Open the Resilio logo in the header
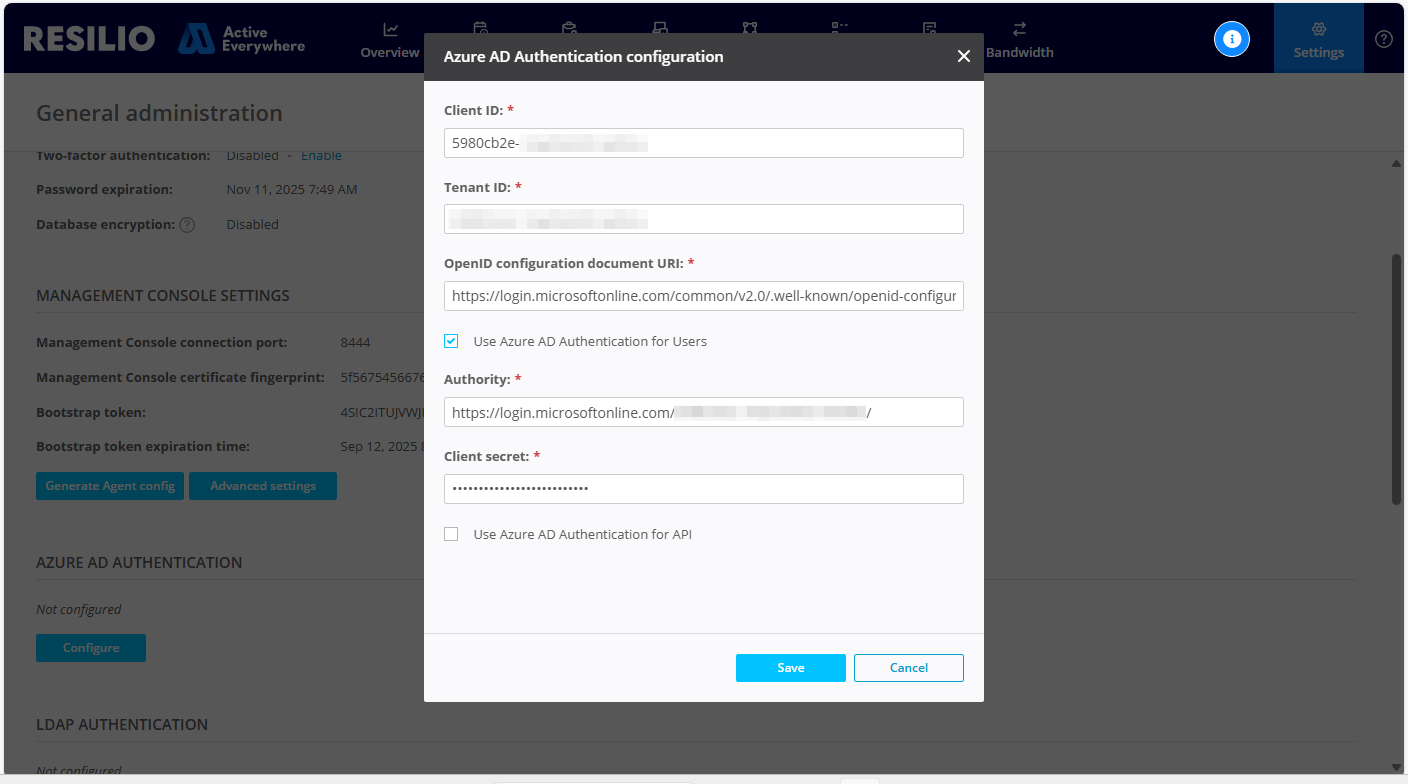Screen dimensions: 1408x784 click(x=88, y=38)
